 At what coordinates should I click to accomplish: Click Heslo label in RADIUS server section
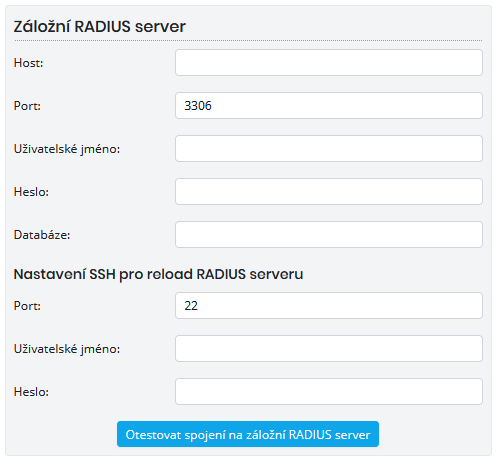(31, 192)
